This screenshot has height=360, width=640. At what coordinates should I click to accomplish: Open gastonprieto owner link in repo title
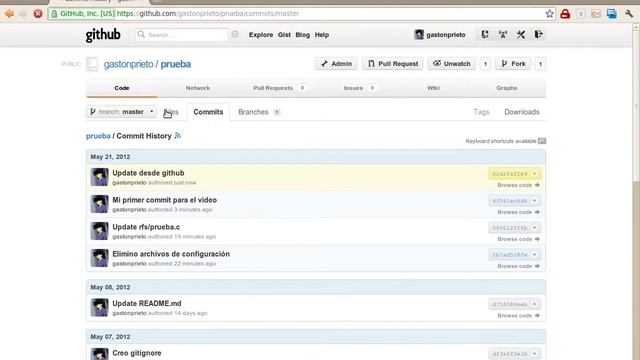[128, 64]
